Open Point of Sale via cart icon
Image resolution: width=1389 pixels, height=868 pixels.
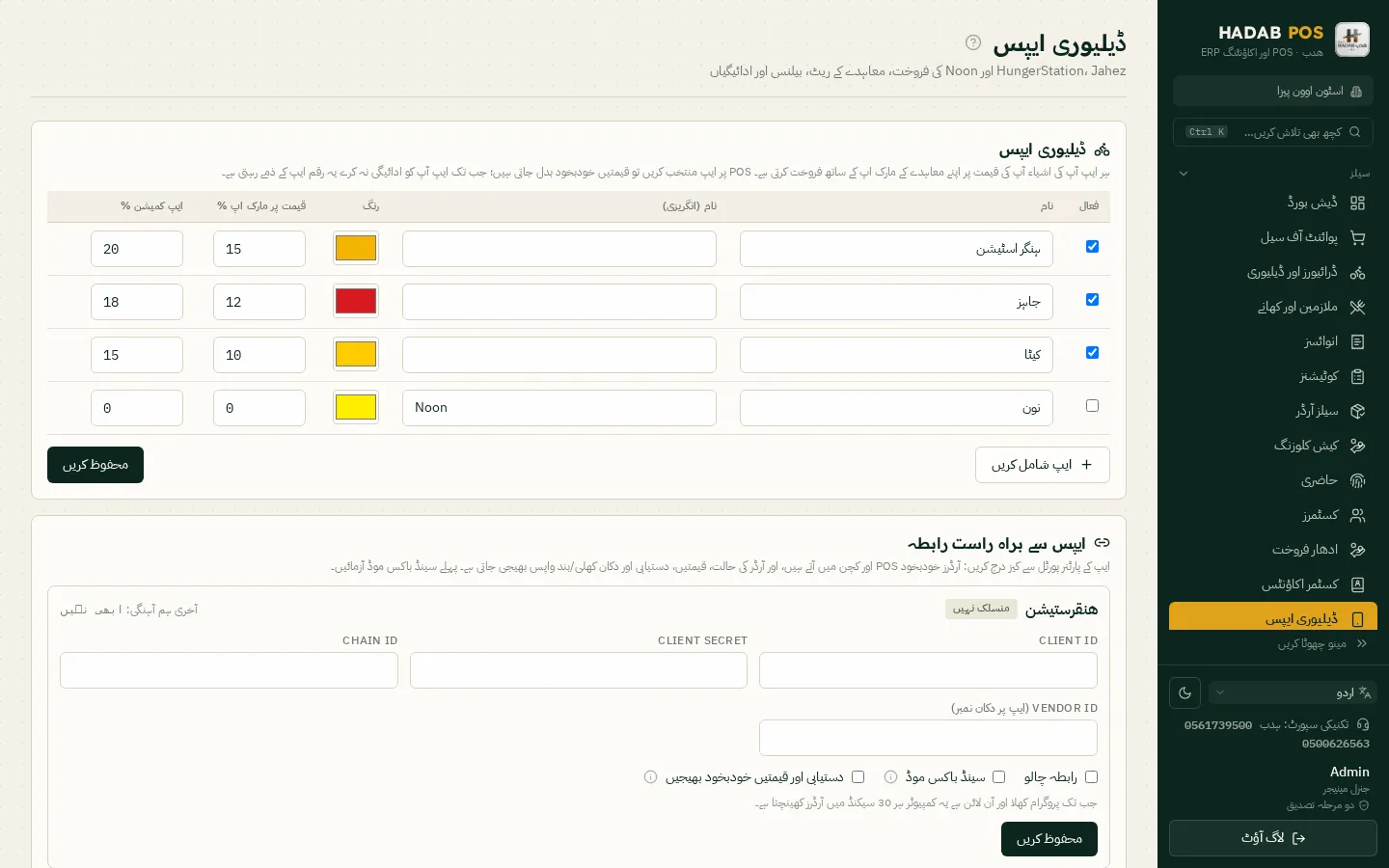coord(1357,237)
